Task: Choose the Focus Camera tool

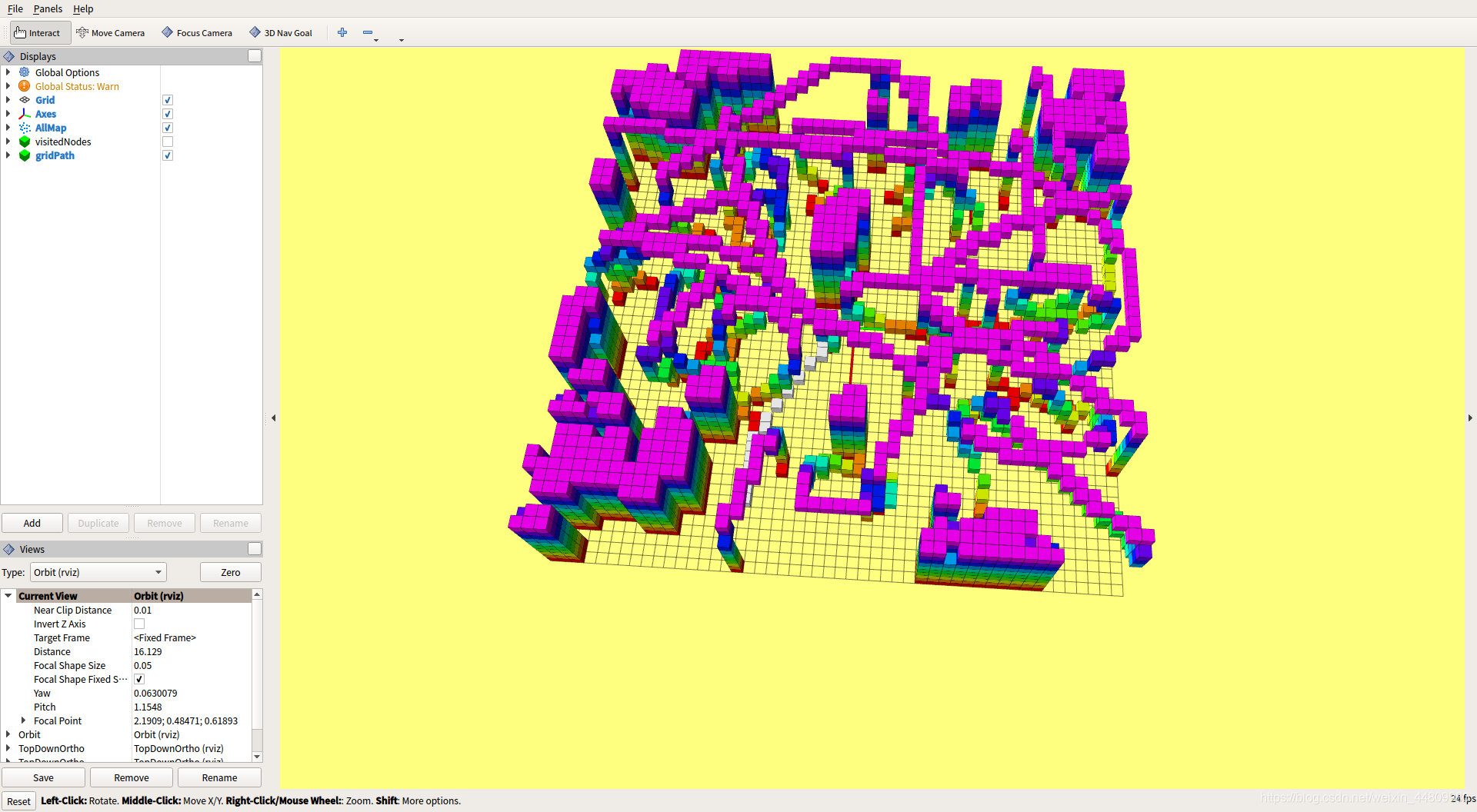Action: (197, 33)
